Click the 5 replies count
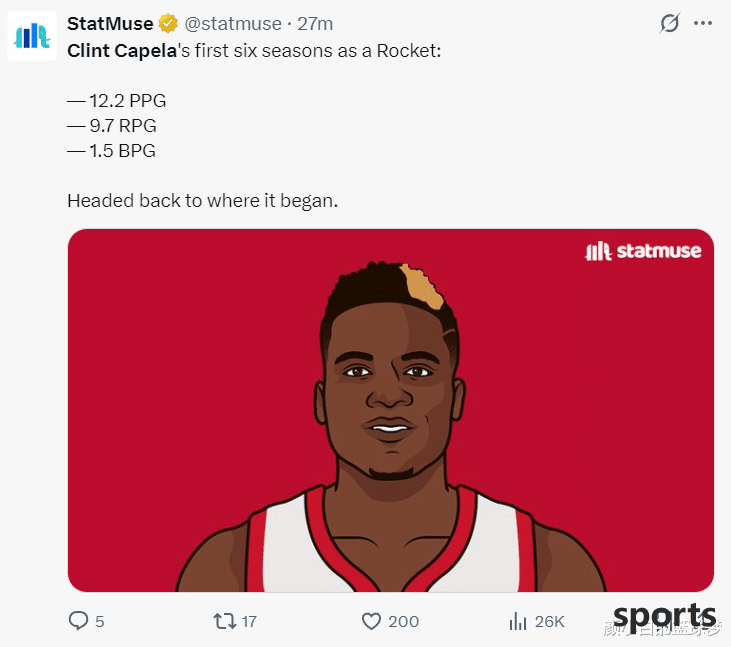The height and width of the screenshot is (647, 731). click(99, 621)
